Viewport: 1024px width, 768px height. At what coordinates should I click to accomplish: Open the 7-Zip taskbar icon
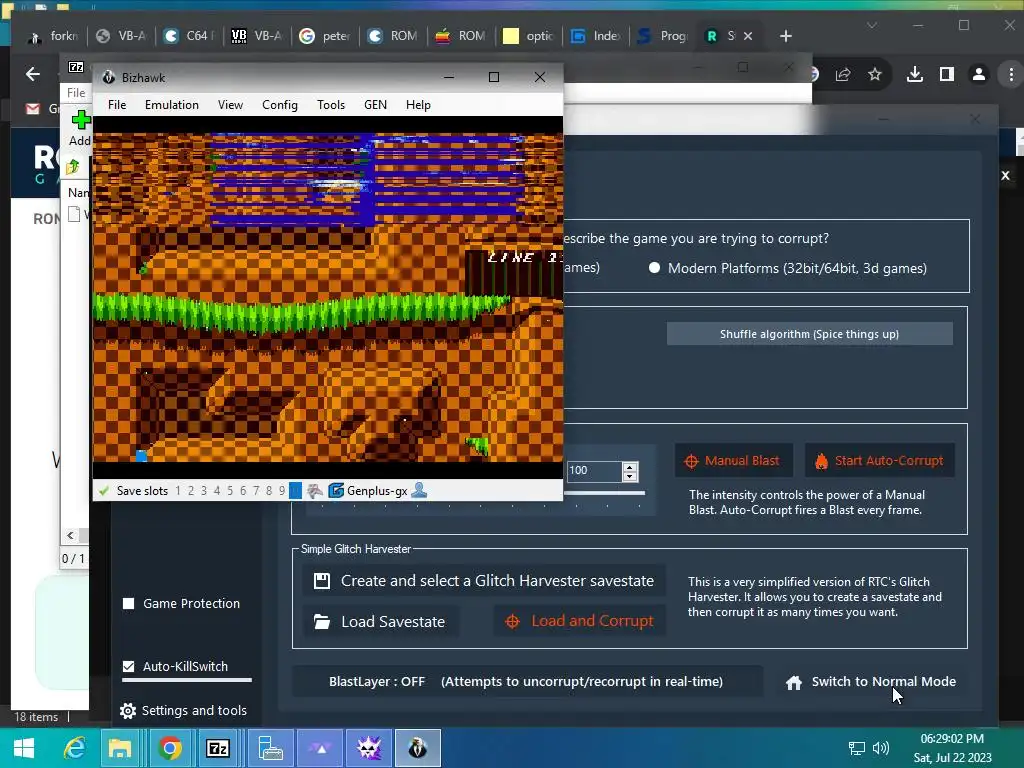click(x=217, y=748)
